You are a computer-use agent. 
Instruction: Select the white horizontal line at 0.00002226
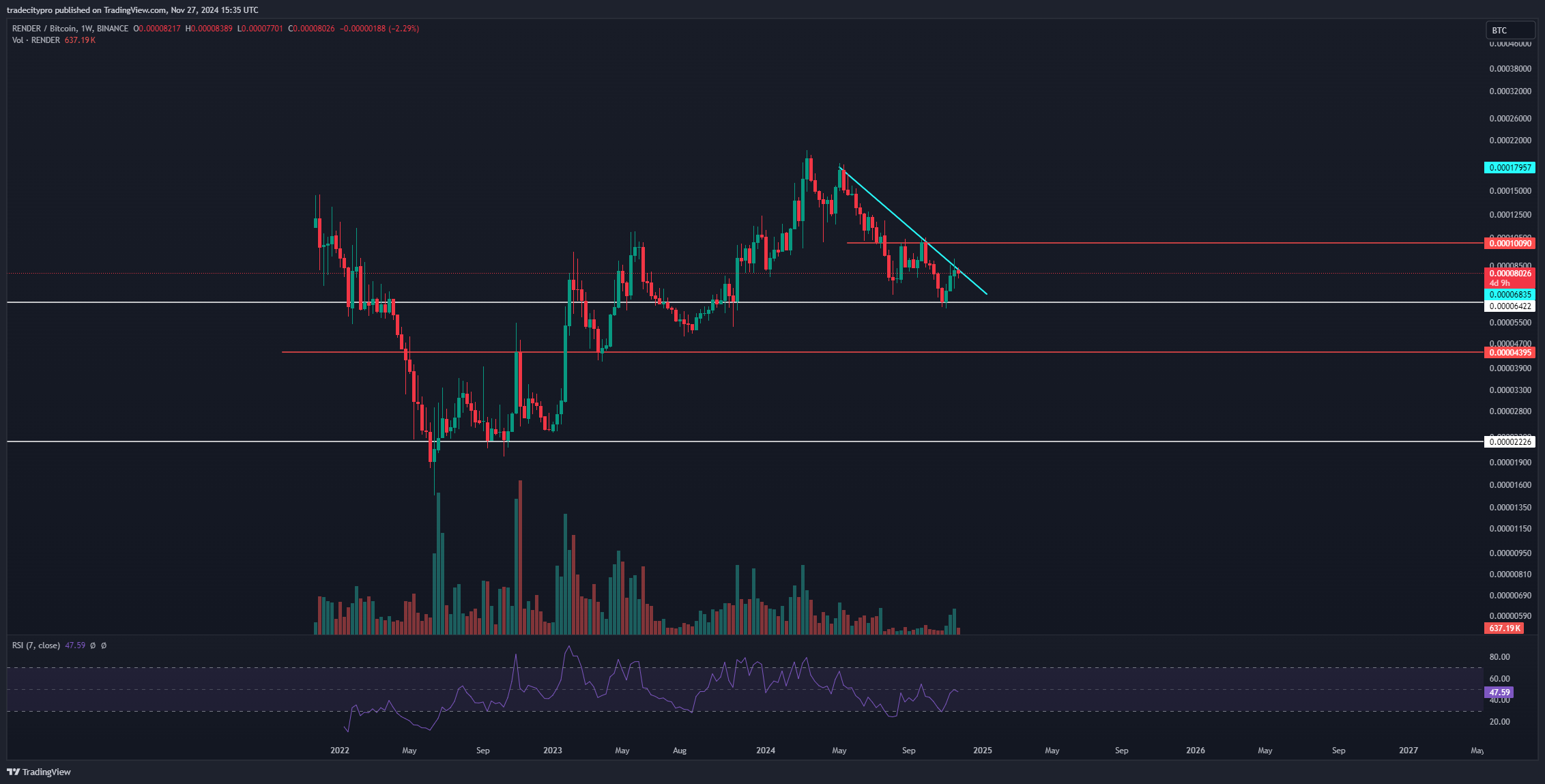coord(745,441)
